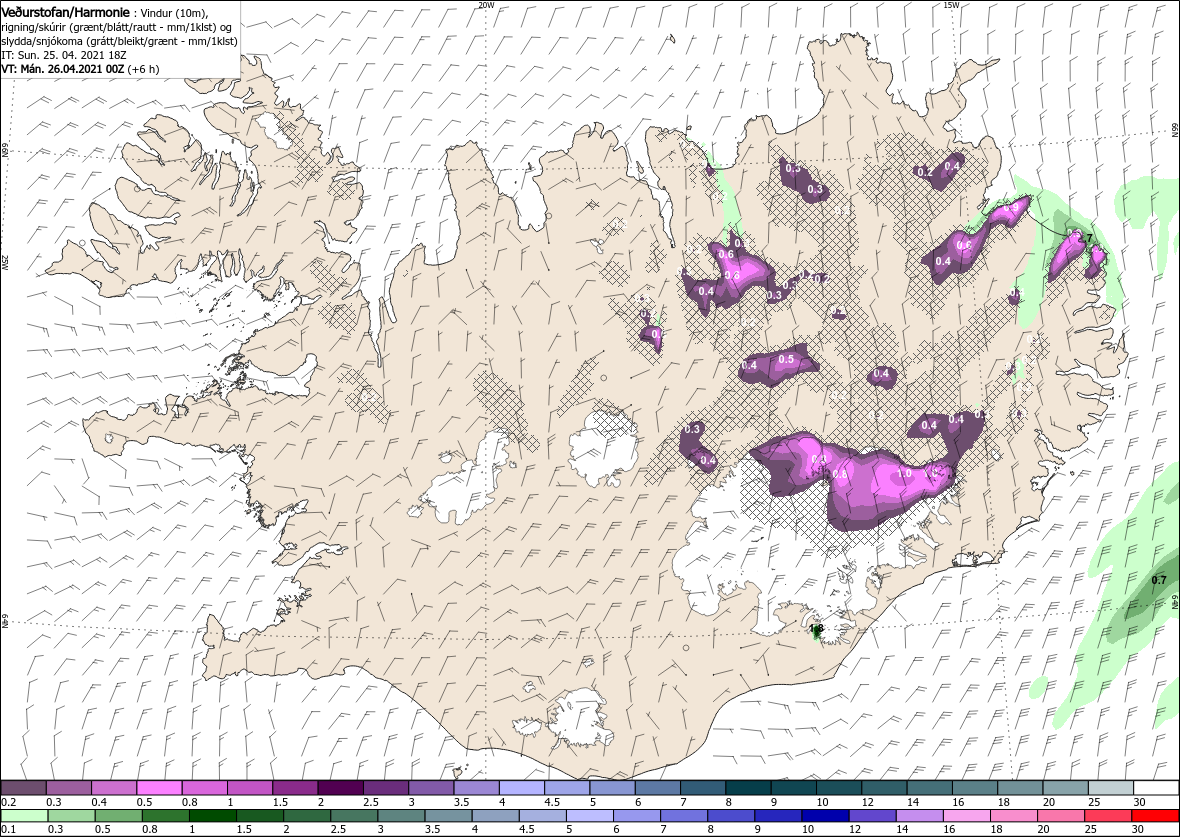Pick lower legend swatch starting at 14

(x=920, y=816)
